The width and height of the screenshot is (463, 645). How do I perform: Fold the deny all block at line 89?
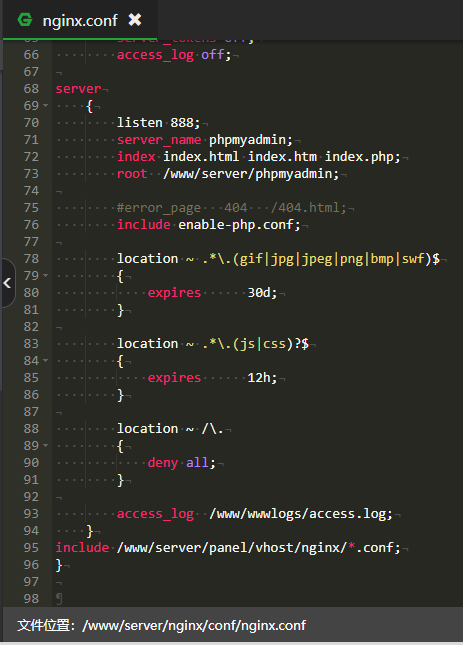coord(46,445)
